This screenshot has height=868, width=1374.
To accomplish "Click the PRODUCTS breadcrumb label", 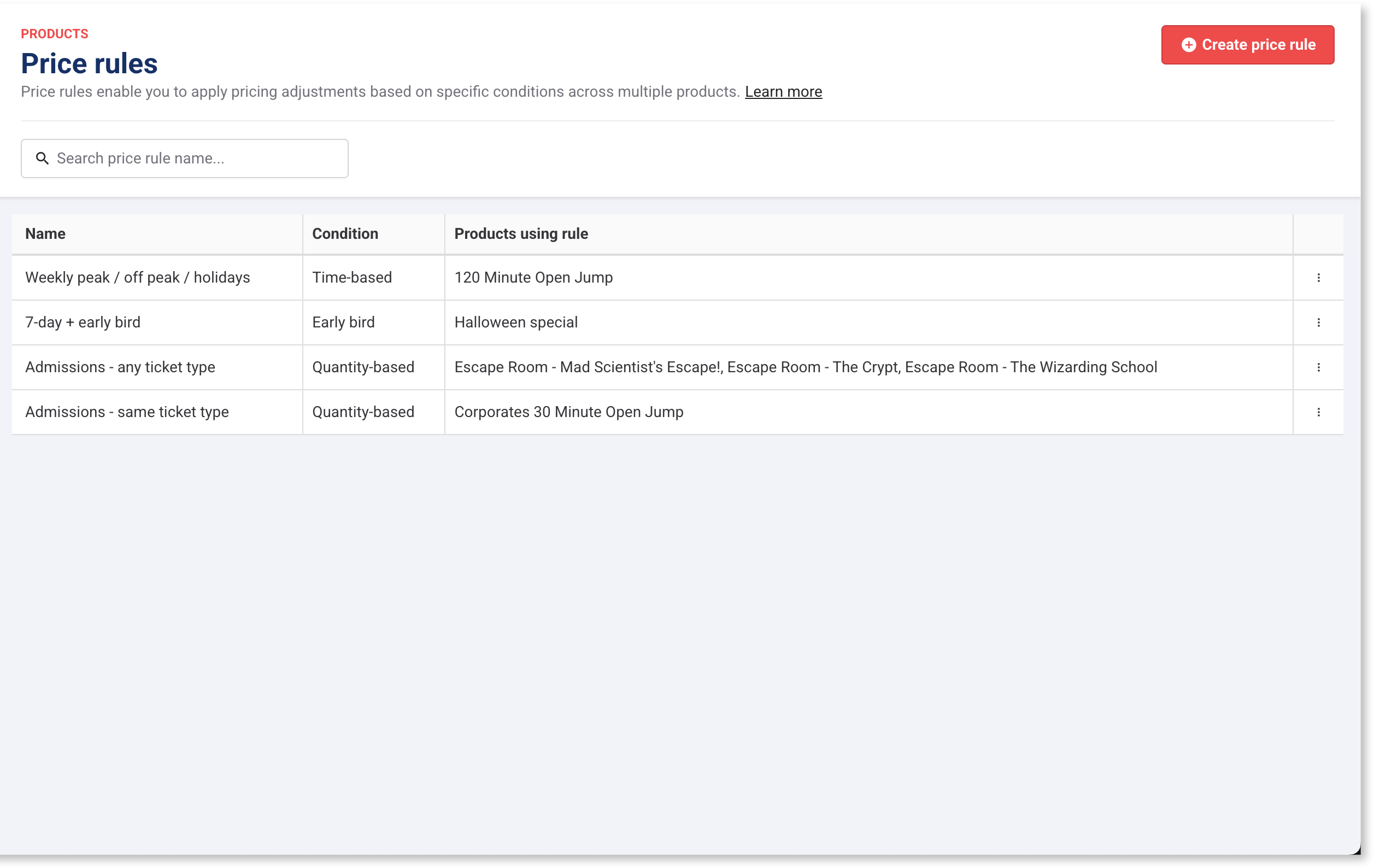I will [54, 34].
